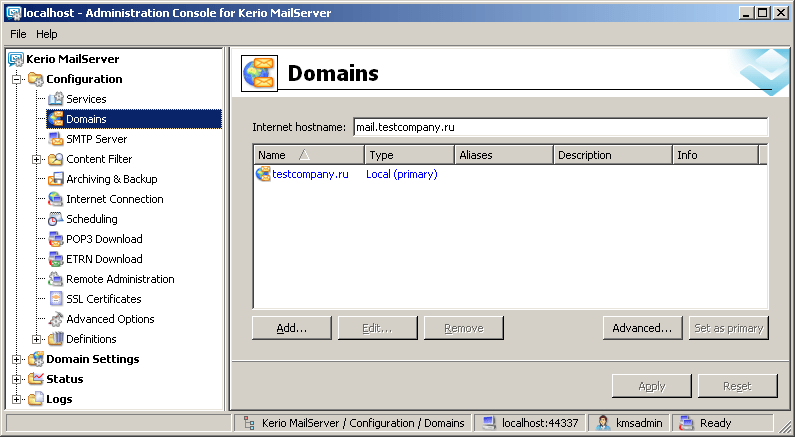Click the localhost computer icon in status bar
This screenshot has width=795, height=437.
tap(489, 423)
